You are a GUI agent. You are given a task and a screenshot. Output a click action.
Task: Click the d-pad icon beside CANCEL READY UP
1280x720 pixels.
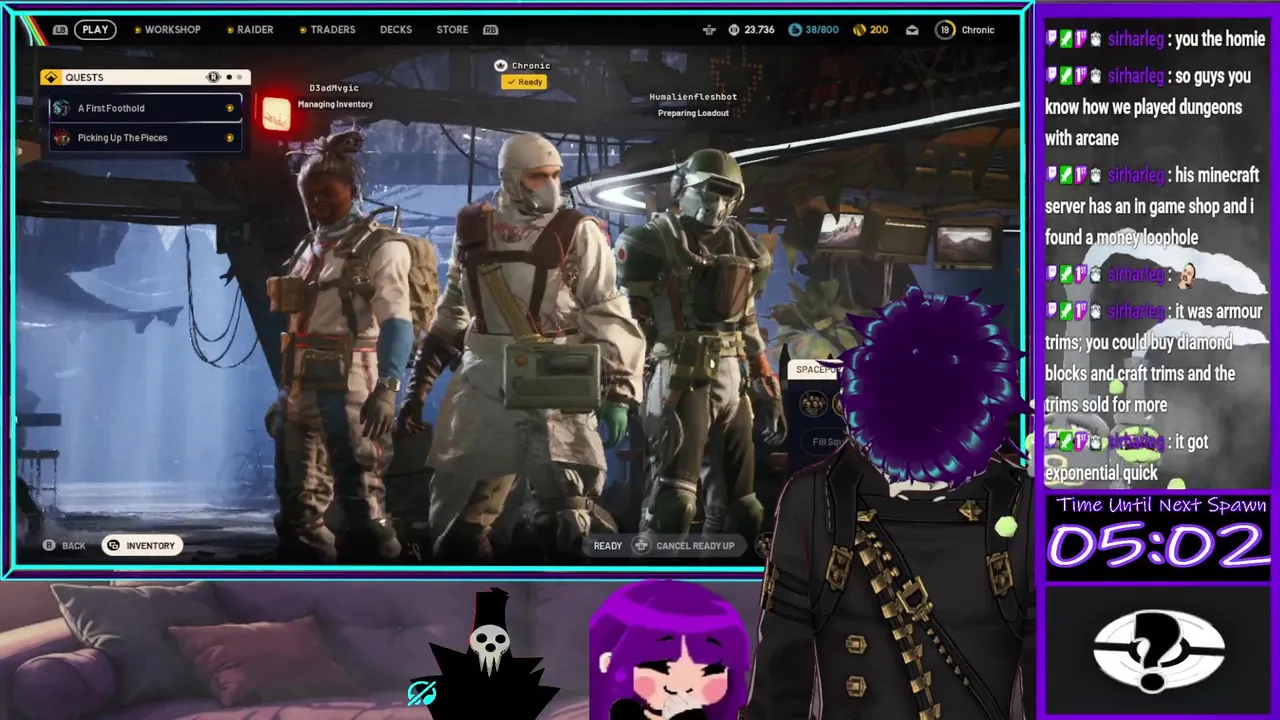(642, 546)
